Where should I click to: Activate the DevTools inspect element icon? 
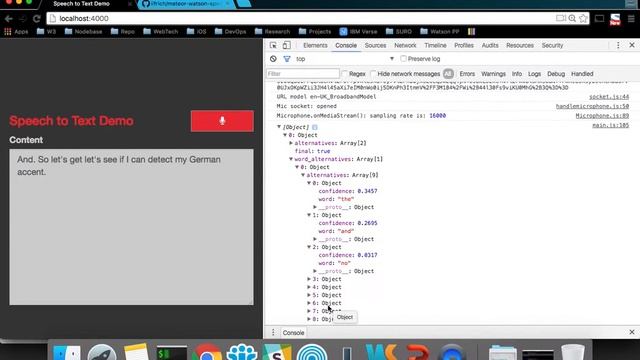[273, 45]
